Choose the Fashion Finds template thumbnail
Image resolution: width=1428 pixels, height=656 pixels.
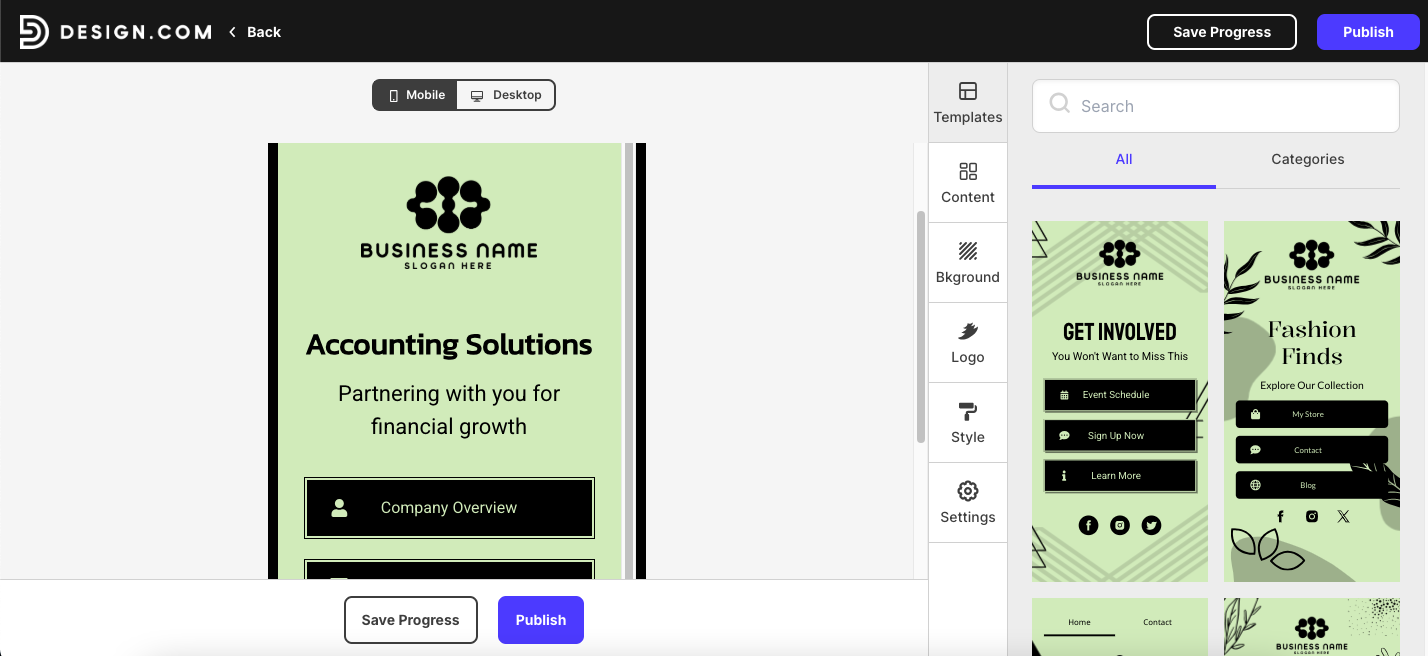point(1311,401)
